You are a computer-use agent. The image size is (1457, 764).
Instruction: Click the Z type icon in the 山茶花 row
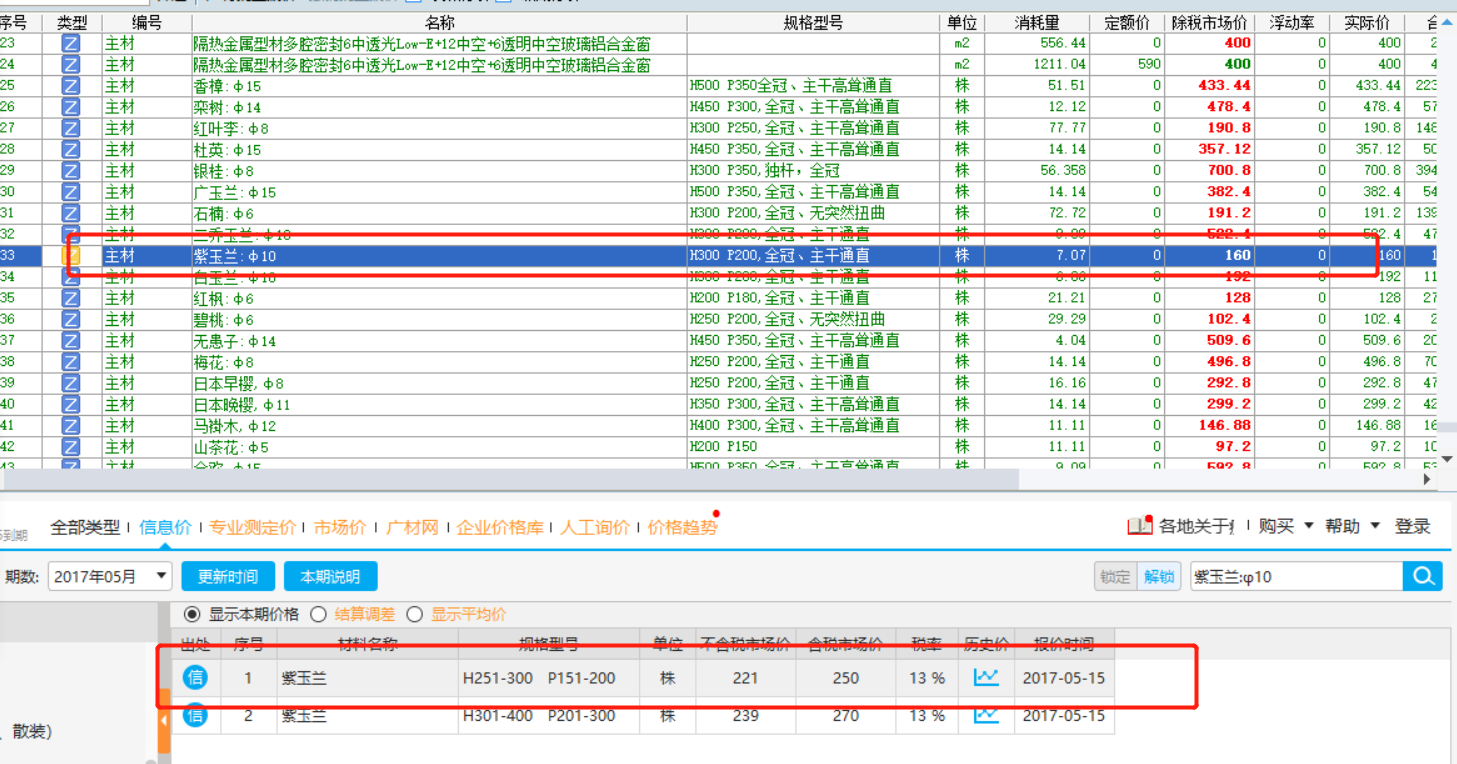71,447
